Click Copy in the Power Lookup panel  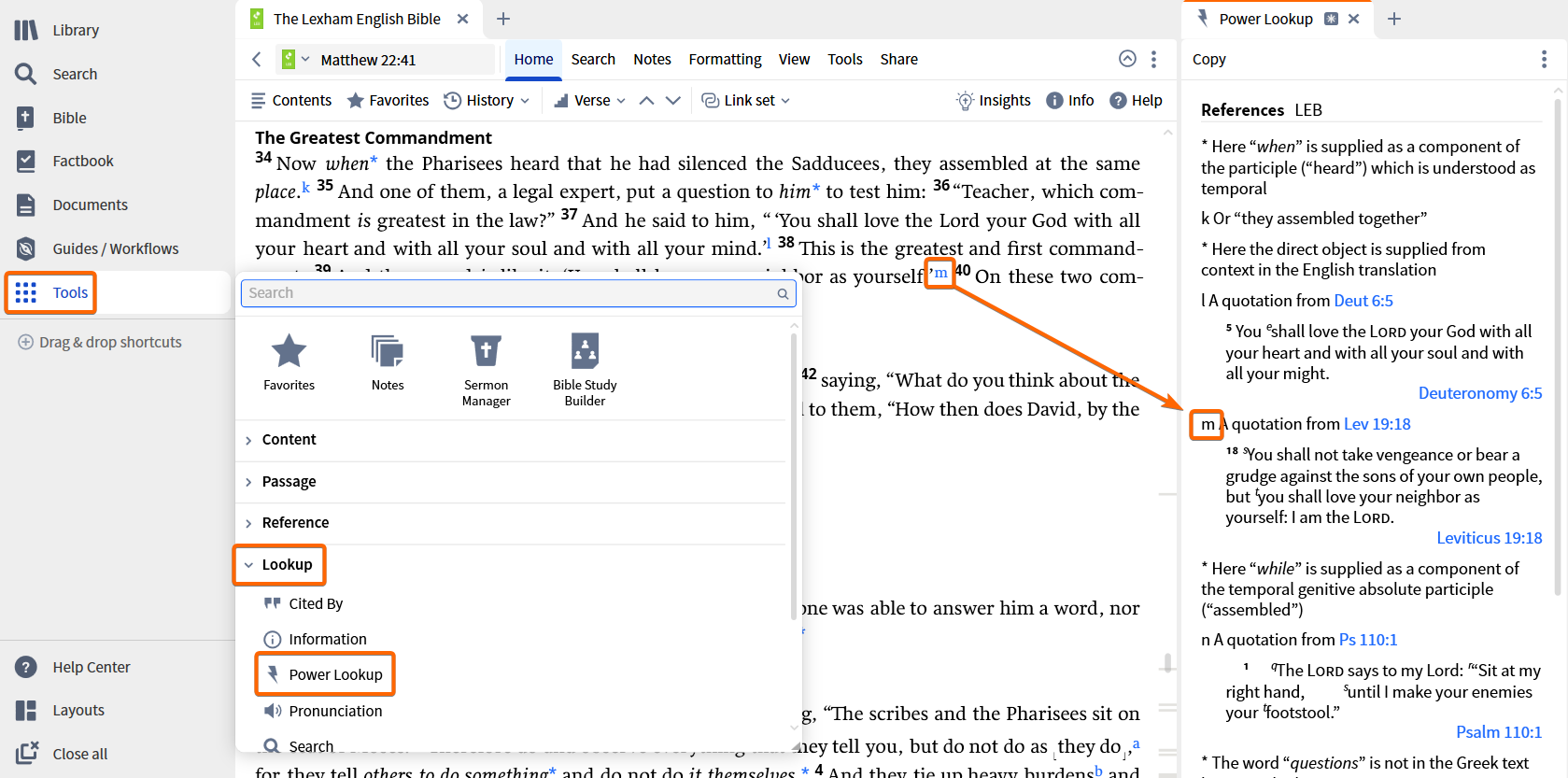1209,59
